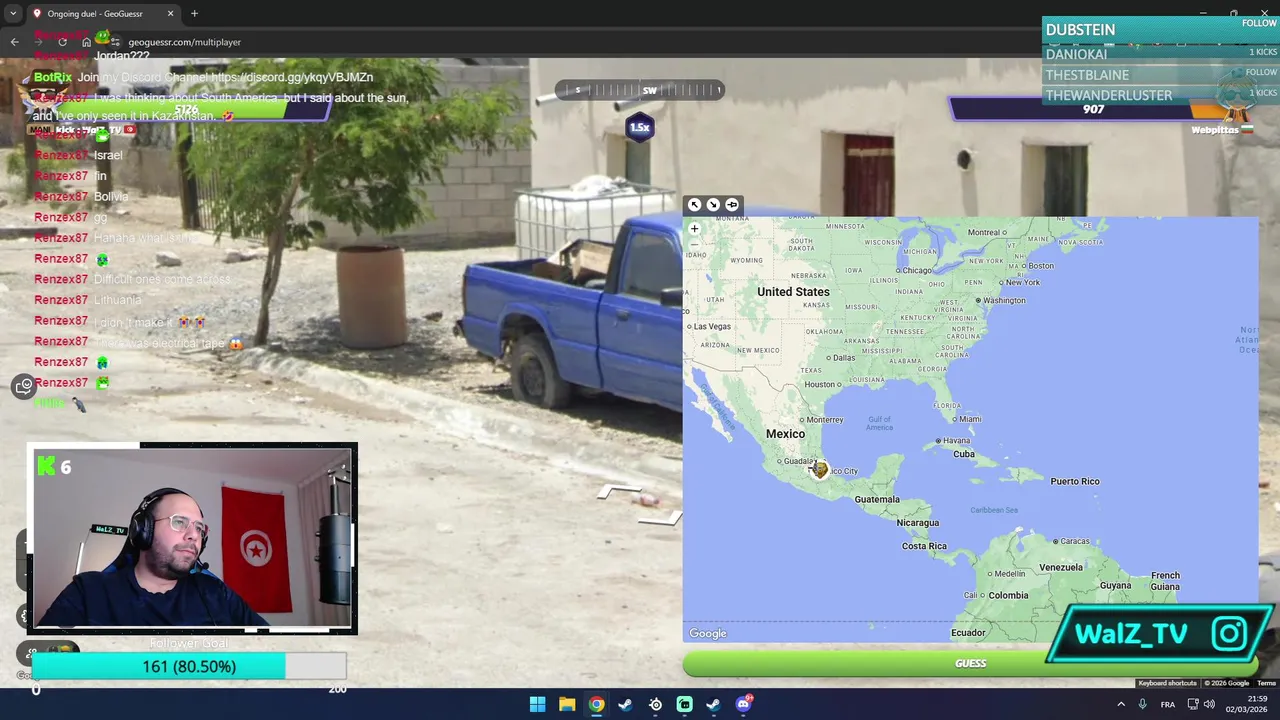
Task: Expand the browser tab search dropdown
Action: [x=12, y=14]
